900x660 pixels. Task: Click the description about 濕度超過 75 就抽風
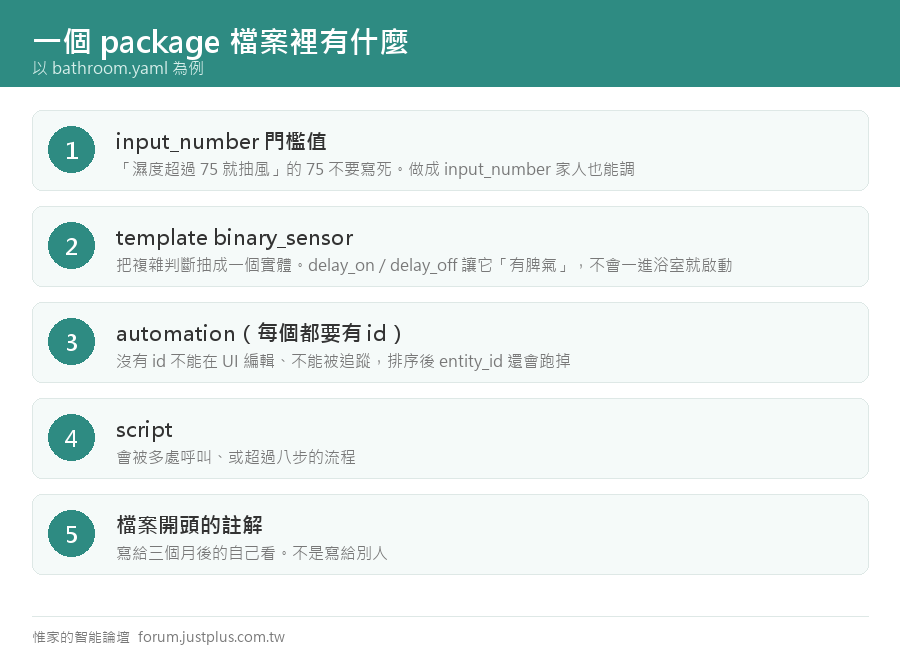pos(376,169)
